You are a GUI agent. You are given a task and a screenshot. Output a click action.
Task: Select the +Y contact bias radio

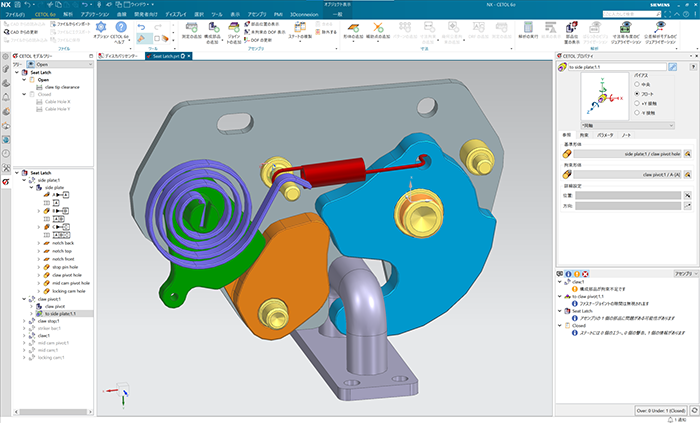[x=637, y=103]
